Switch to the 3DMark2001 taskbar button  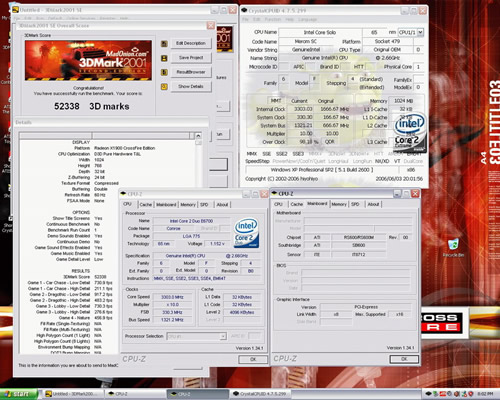[73, 394]
